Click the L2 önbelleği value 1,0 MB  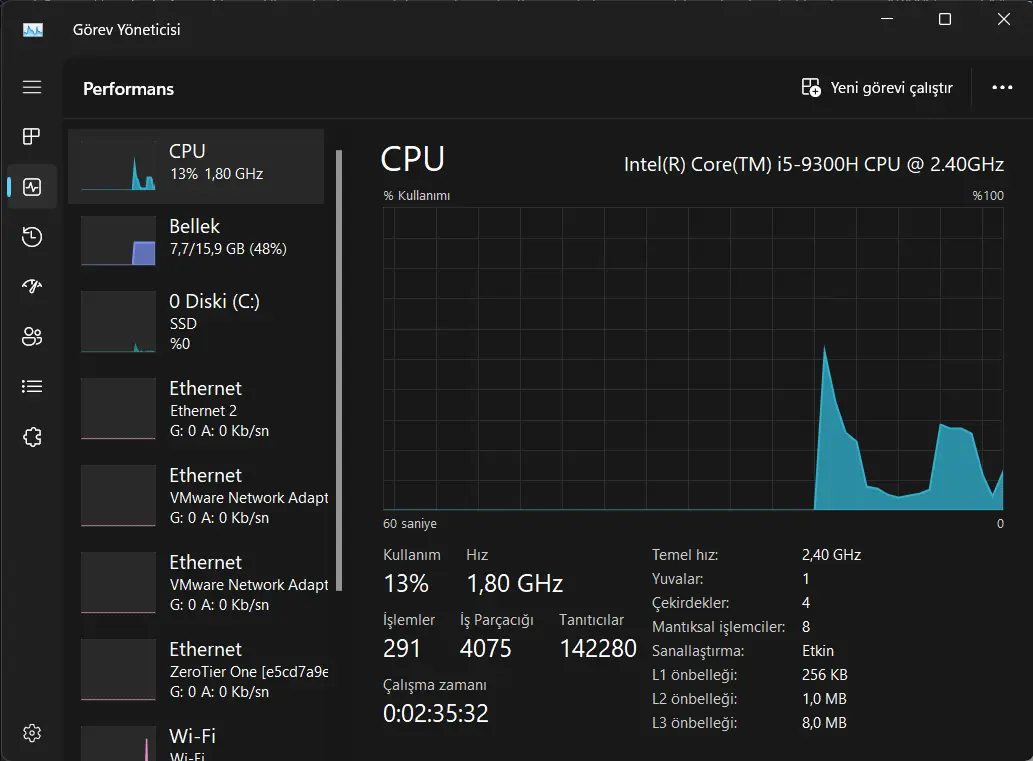(x=824, y=698)
